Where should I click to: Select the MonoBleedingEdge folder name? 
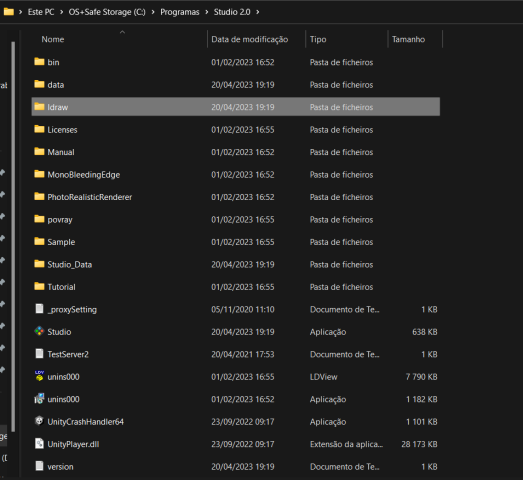click(x=83, y=174)
